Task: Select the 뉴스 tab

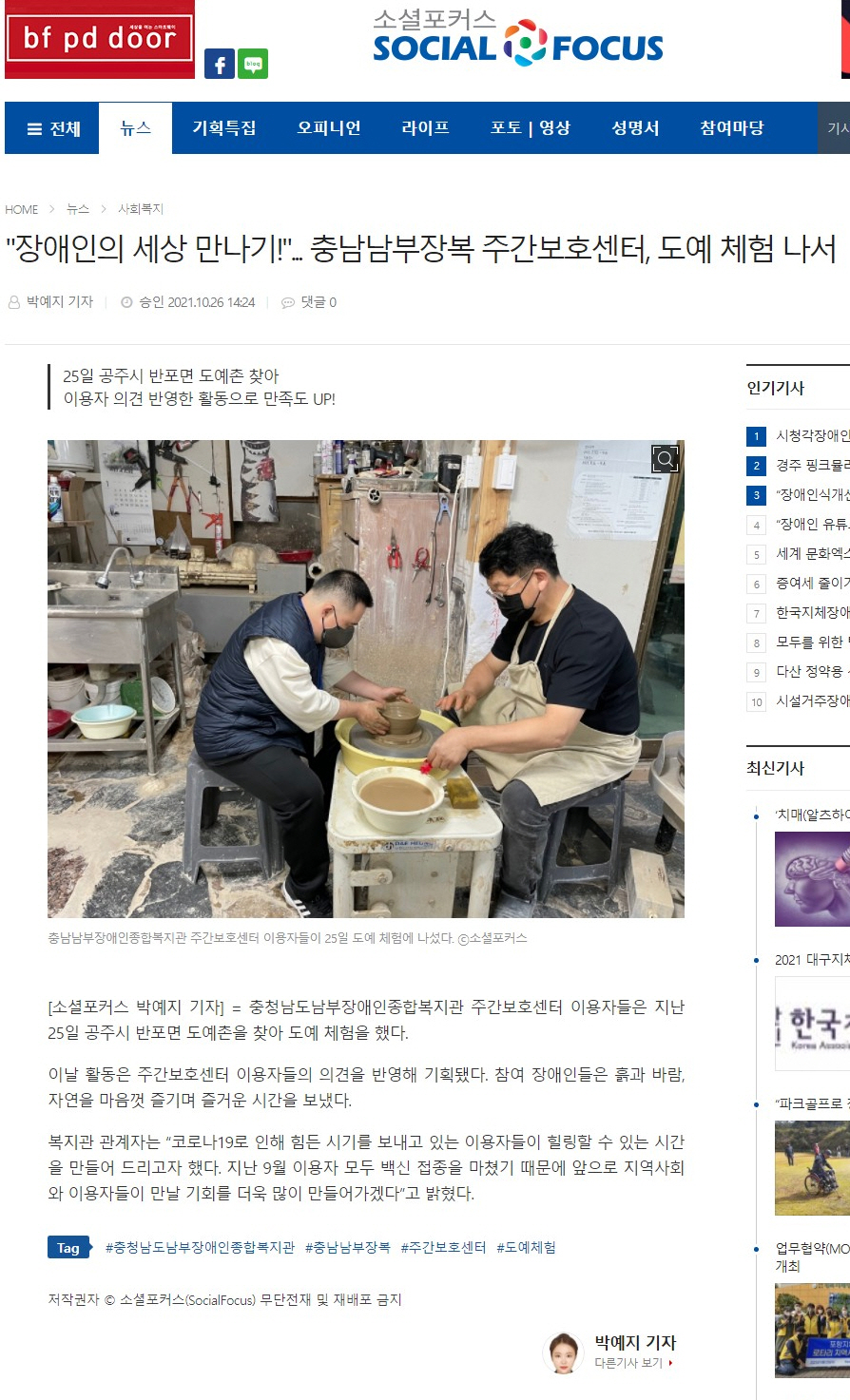Action: [x=136, y=128]
